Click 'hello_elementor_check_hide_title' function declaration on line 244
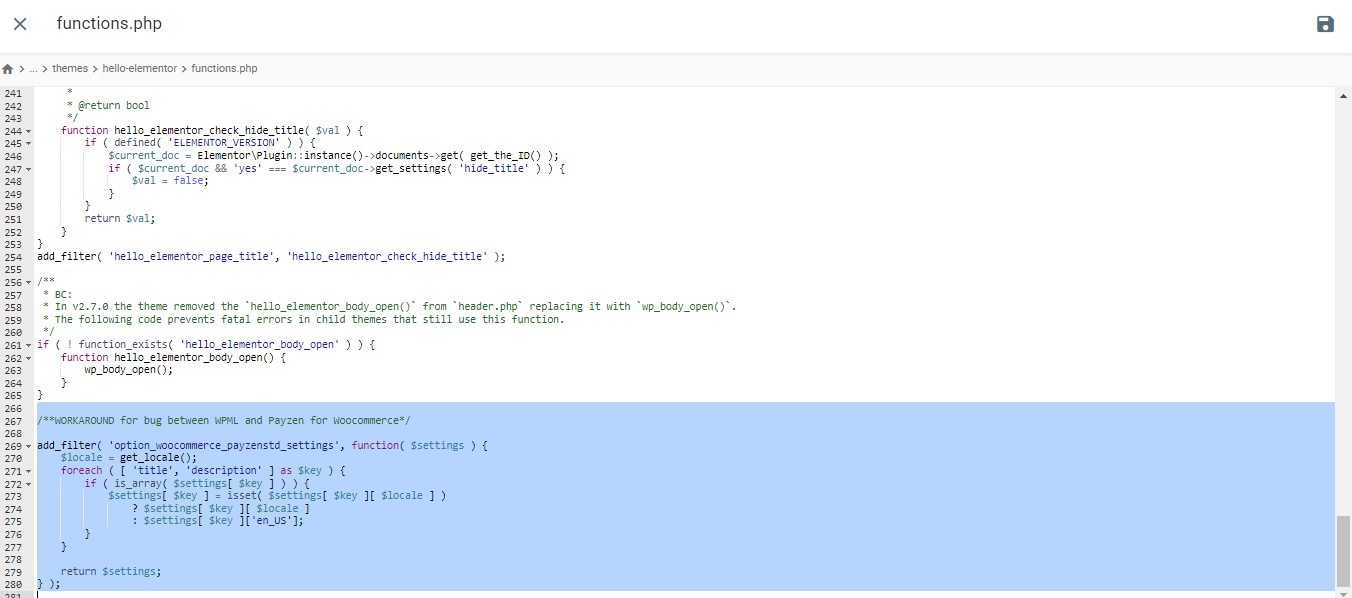This screenshot has height=598, width=1352. click(212, 131)
